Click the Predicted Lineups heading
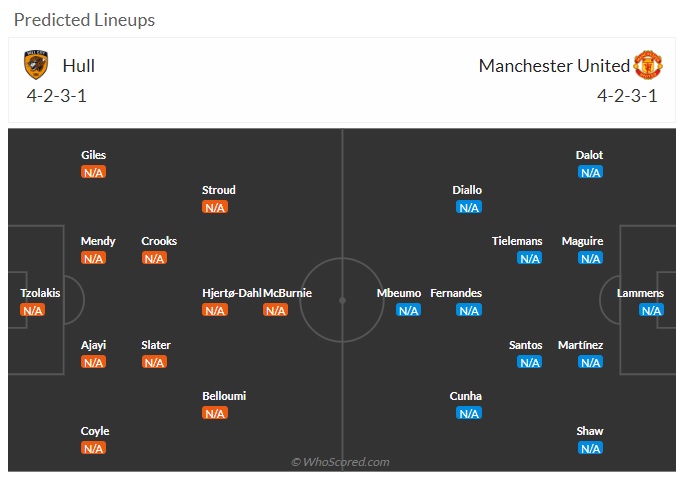The height and width of the screenshot is (481, 683). click(x=85, y=20)
